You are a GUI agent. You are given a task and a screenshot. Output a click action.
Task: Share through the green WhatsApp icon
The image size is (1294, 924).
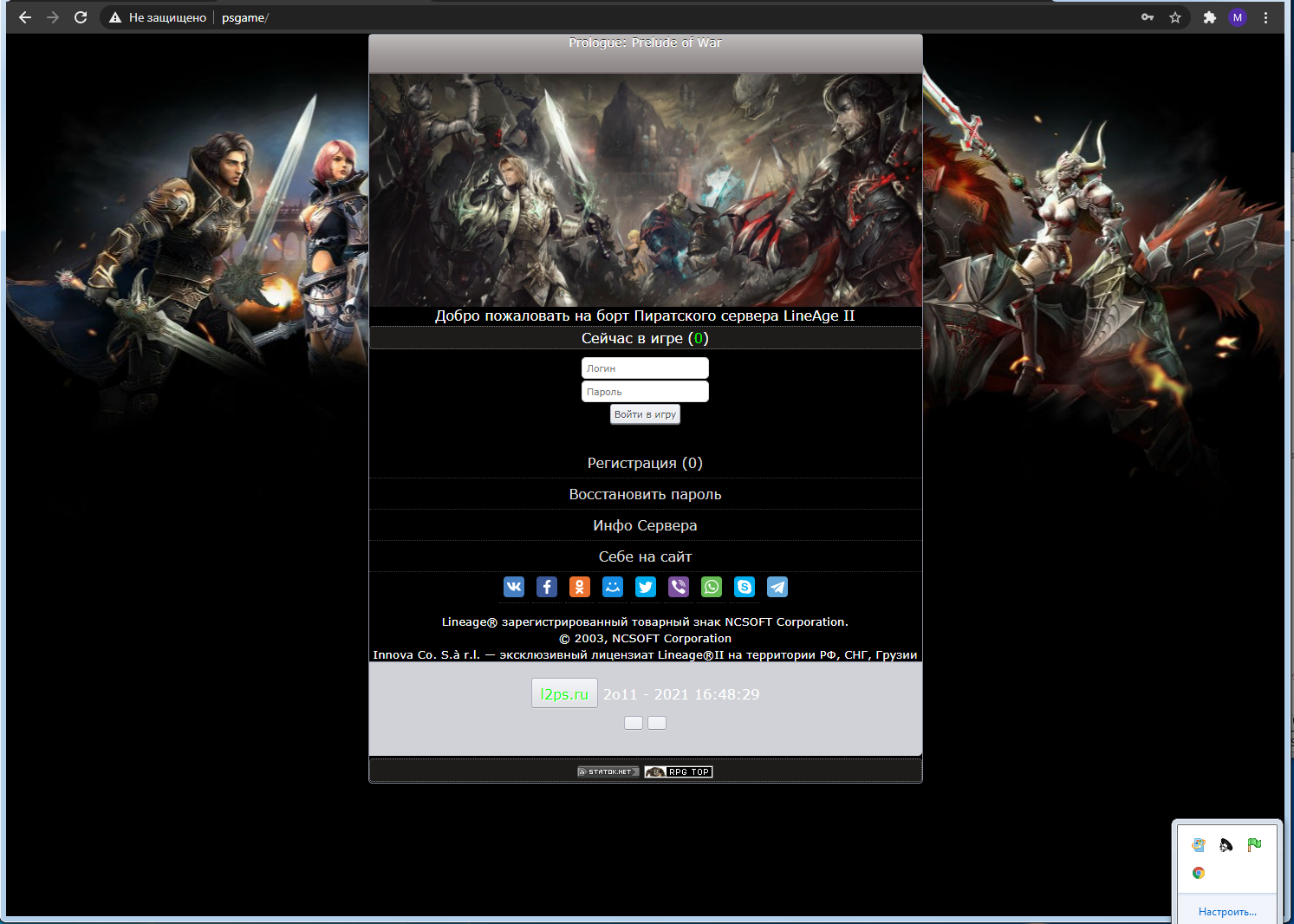712,587
